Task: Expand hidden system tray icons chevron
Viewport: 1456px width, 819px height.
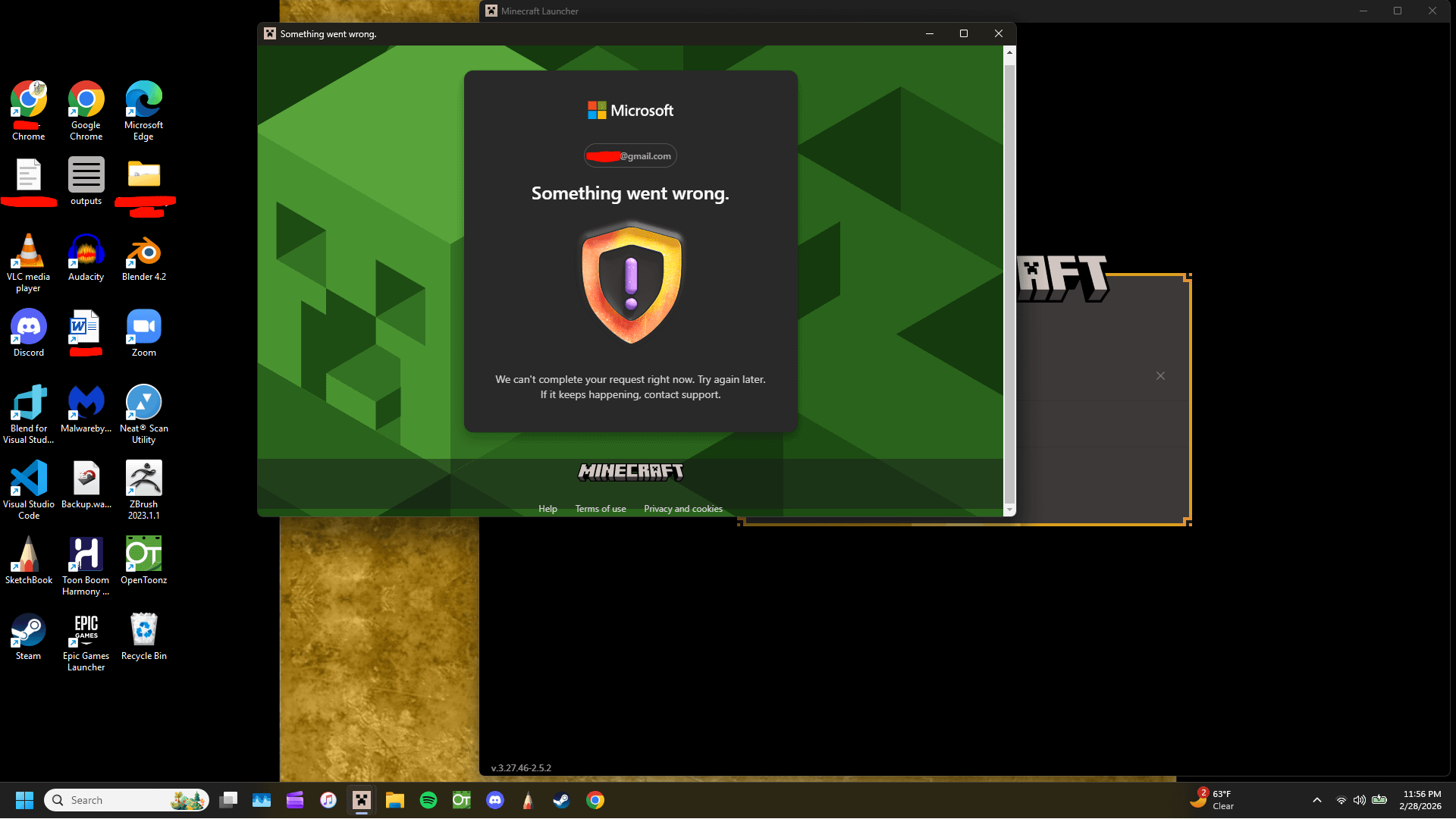Action: coord(1316,800)
